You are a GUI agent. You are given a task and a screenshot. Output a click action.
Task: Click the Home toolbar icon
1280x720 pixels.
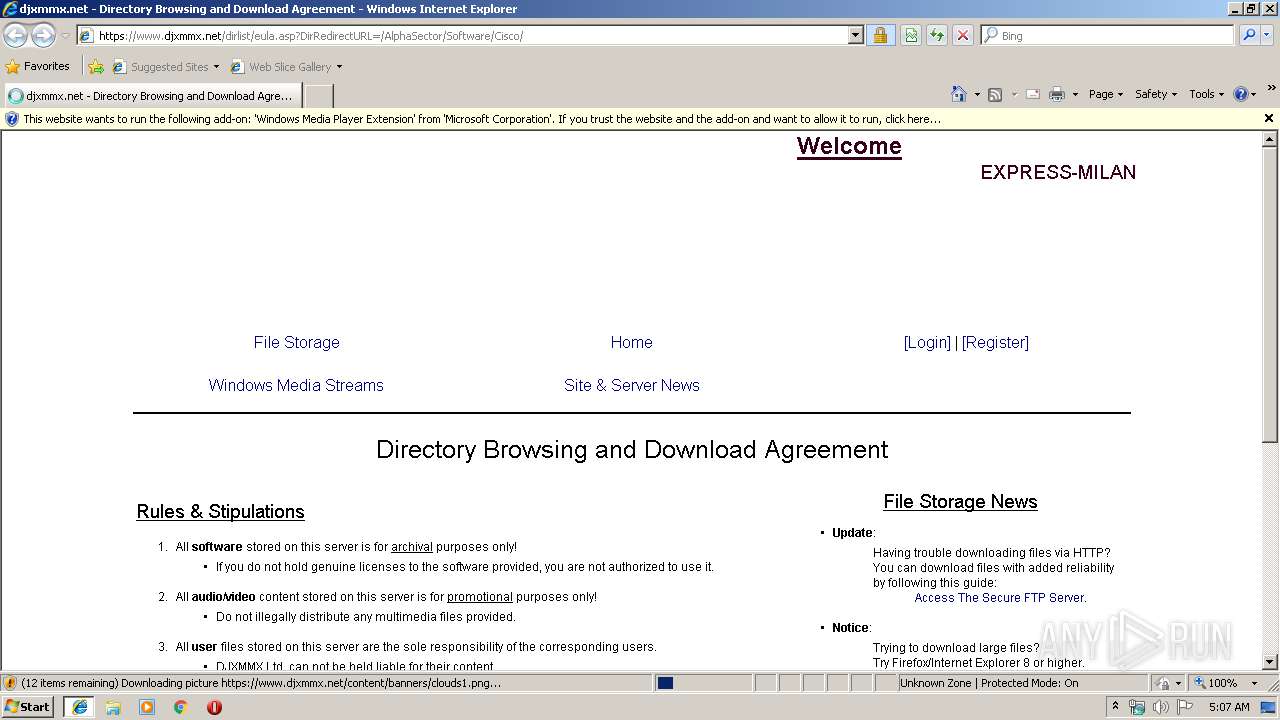click(958, 94)
